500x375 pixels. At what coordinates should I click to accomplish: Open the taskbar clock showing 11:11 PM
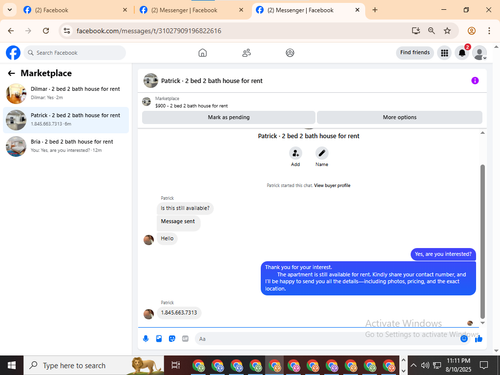(x=458, y=365)
